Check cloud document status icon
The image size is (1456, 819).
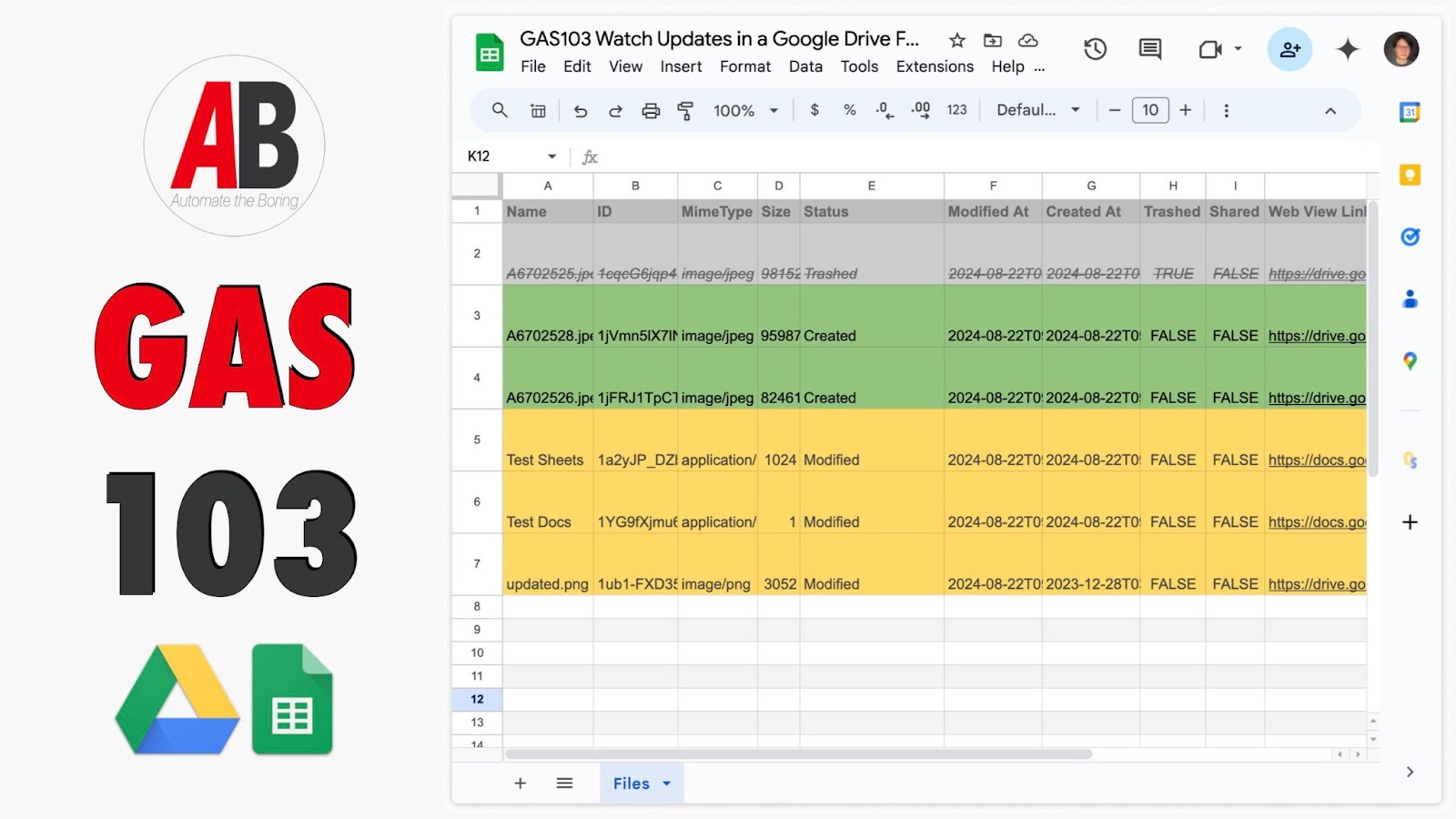click(1028, 40)
